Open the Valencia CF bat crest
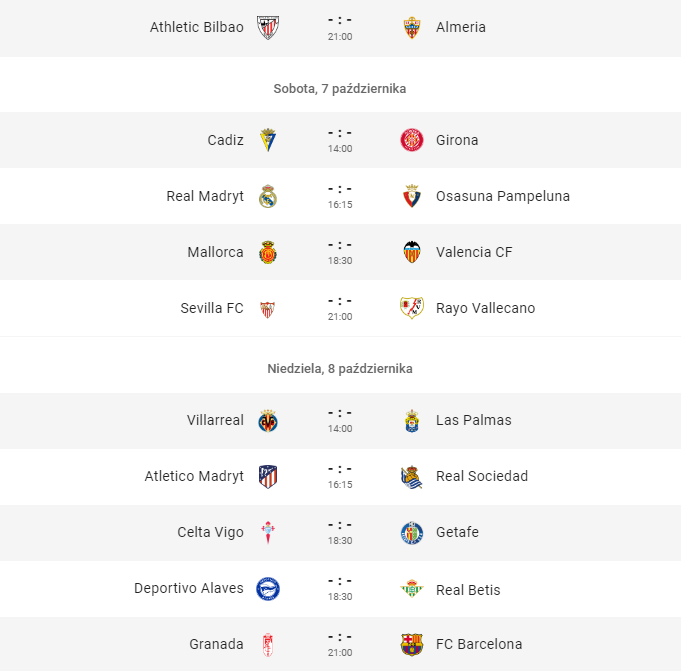Screen dimensions: 684x671 tap(412, 252)
